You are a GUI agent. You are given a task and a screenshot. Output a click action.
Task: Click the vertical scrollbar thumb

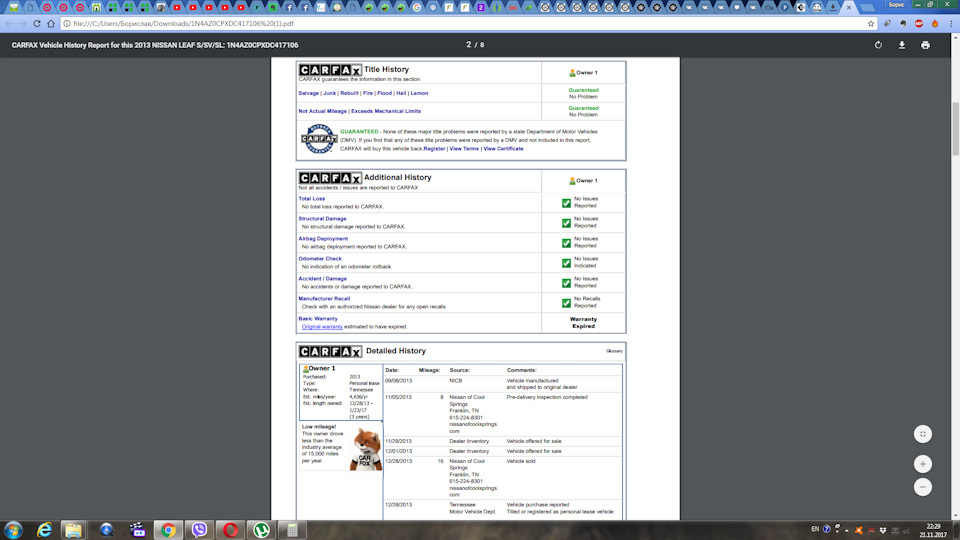click(955, 129)
